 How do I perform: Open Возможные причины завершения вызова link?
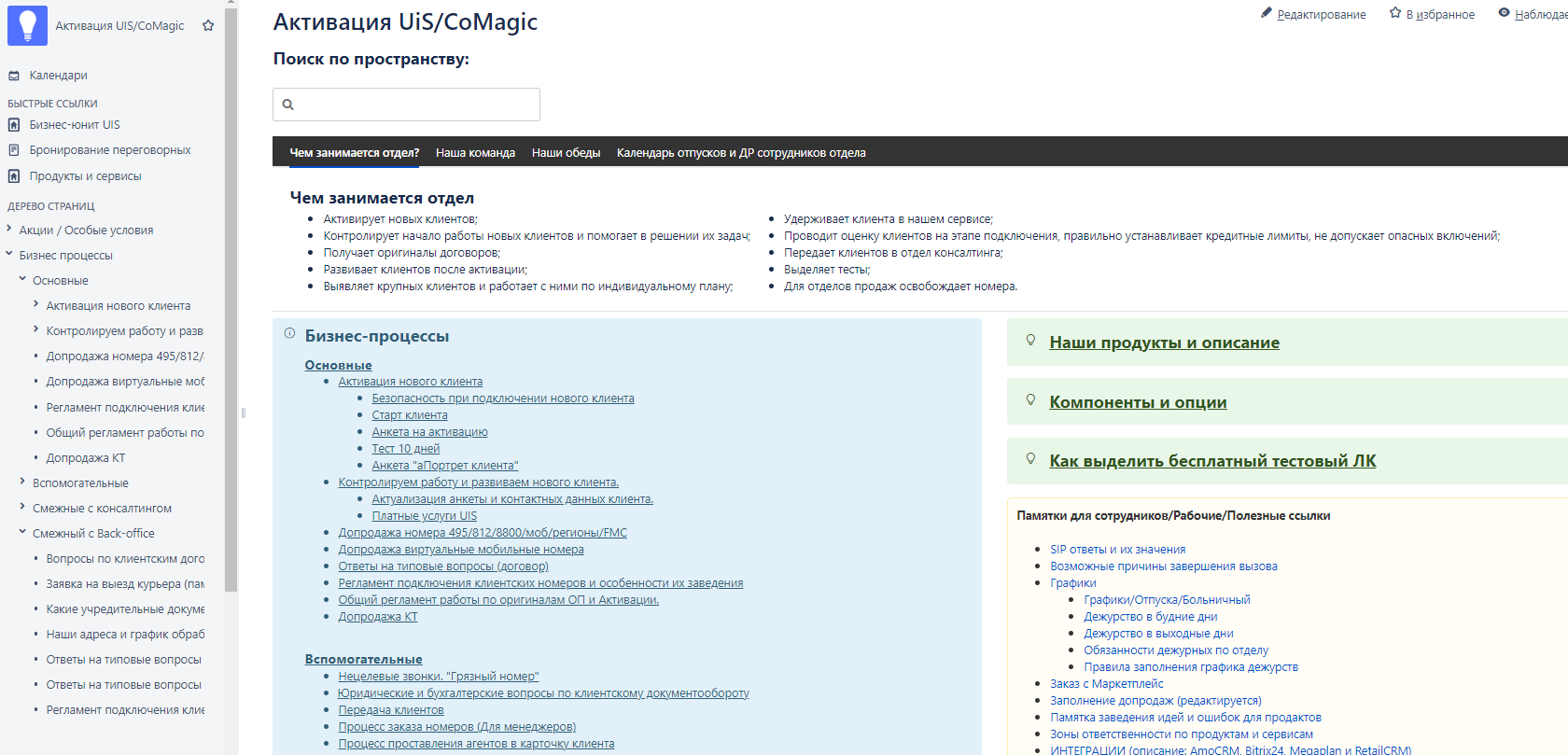[x=1164, y=566]
